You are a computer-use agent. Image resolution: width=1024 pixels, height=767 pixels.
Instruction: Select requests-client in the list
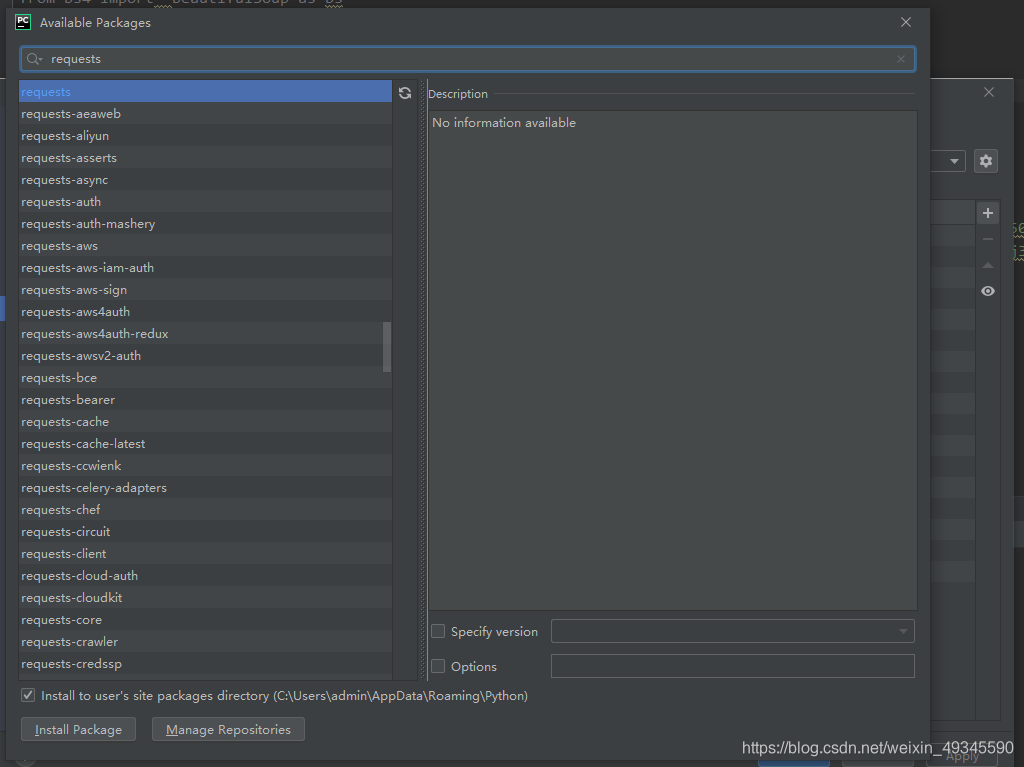(205, 553)
